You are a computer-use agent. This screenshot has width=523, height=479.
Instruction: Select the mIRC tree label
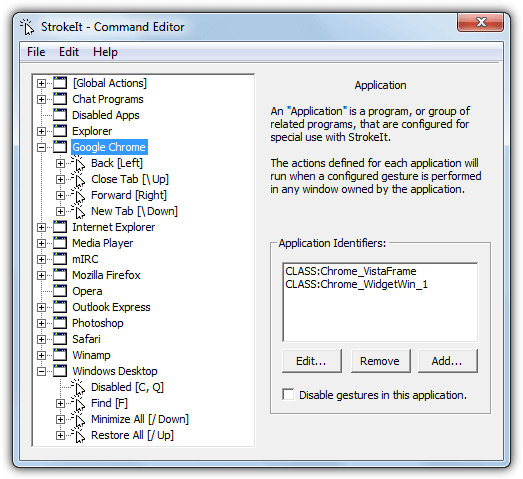(85, 259)
